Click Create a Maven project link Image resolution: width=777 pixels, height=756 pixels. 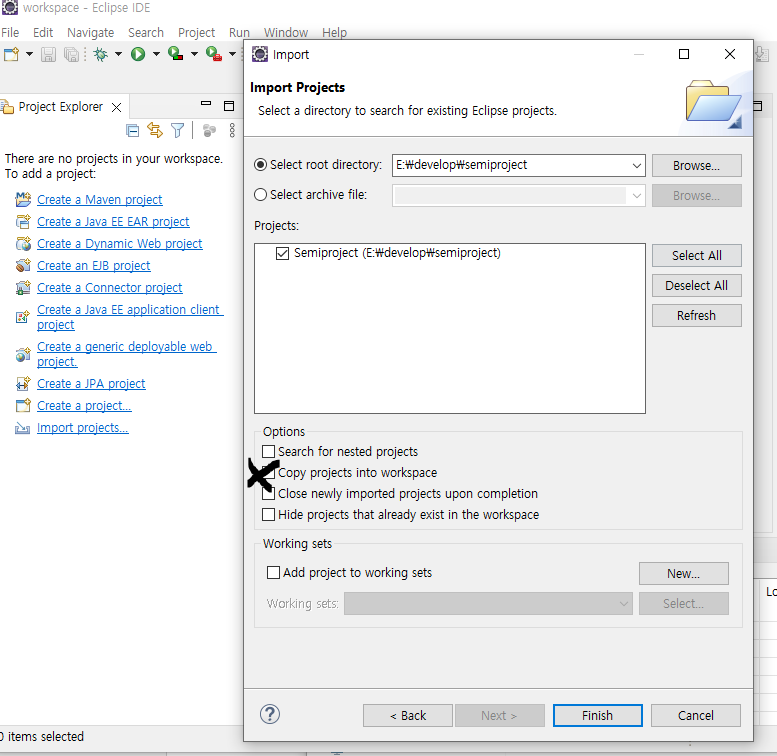click(x=100, y=200)
